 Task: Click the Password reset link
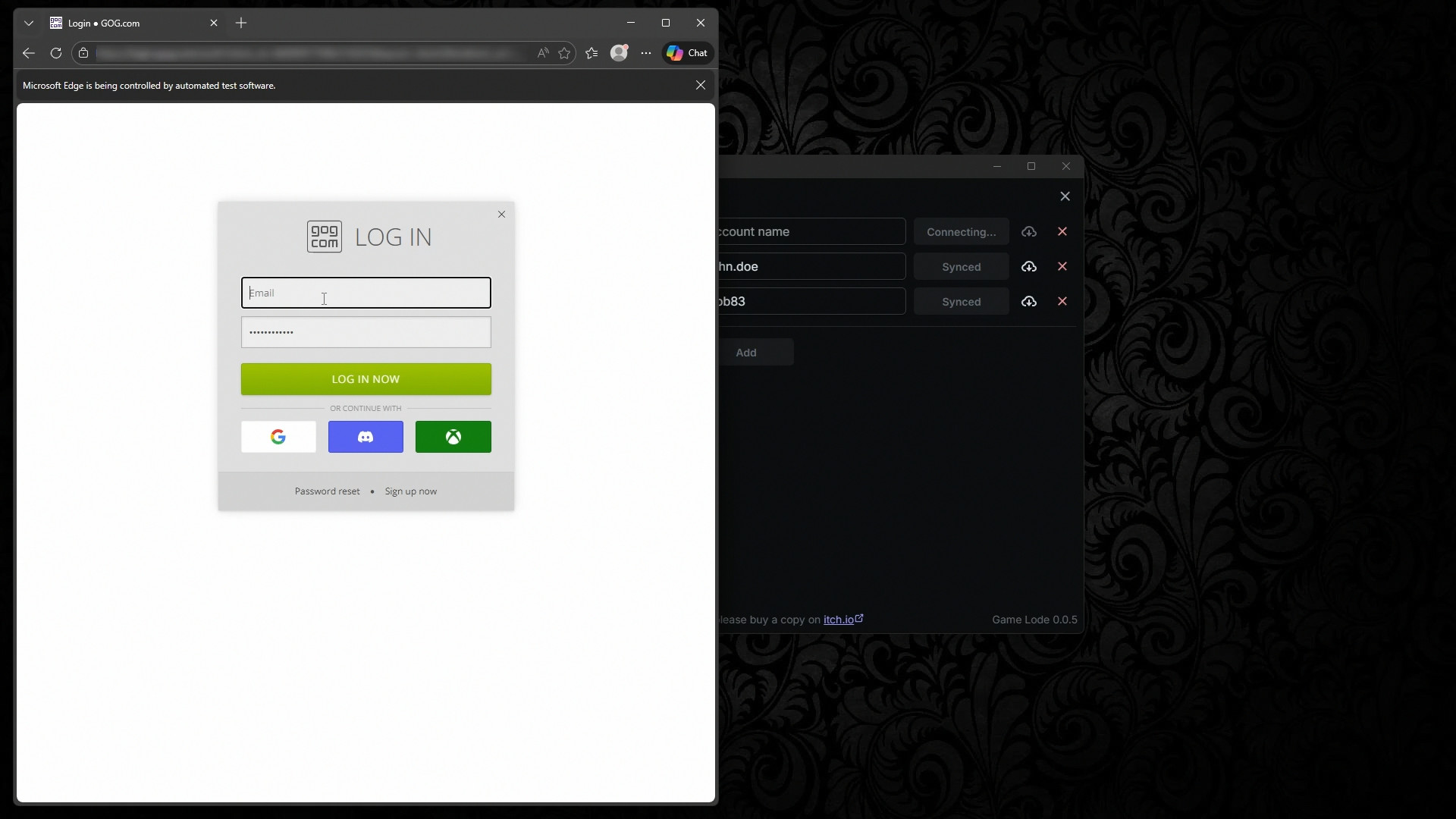click(x=327, y=491)
